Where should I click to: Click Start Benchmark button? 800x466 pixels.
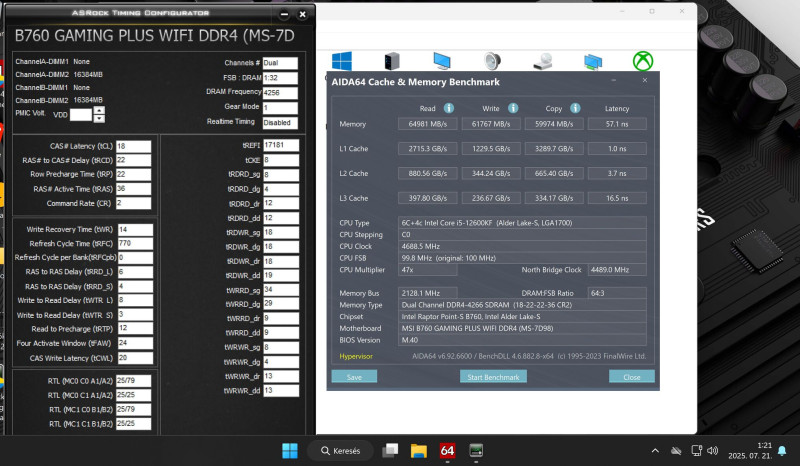click(x=493, y=377)
